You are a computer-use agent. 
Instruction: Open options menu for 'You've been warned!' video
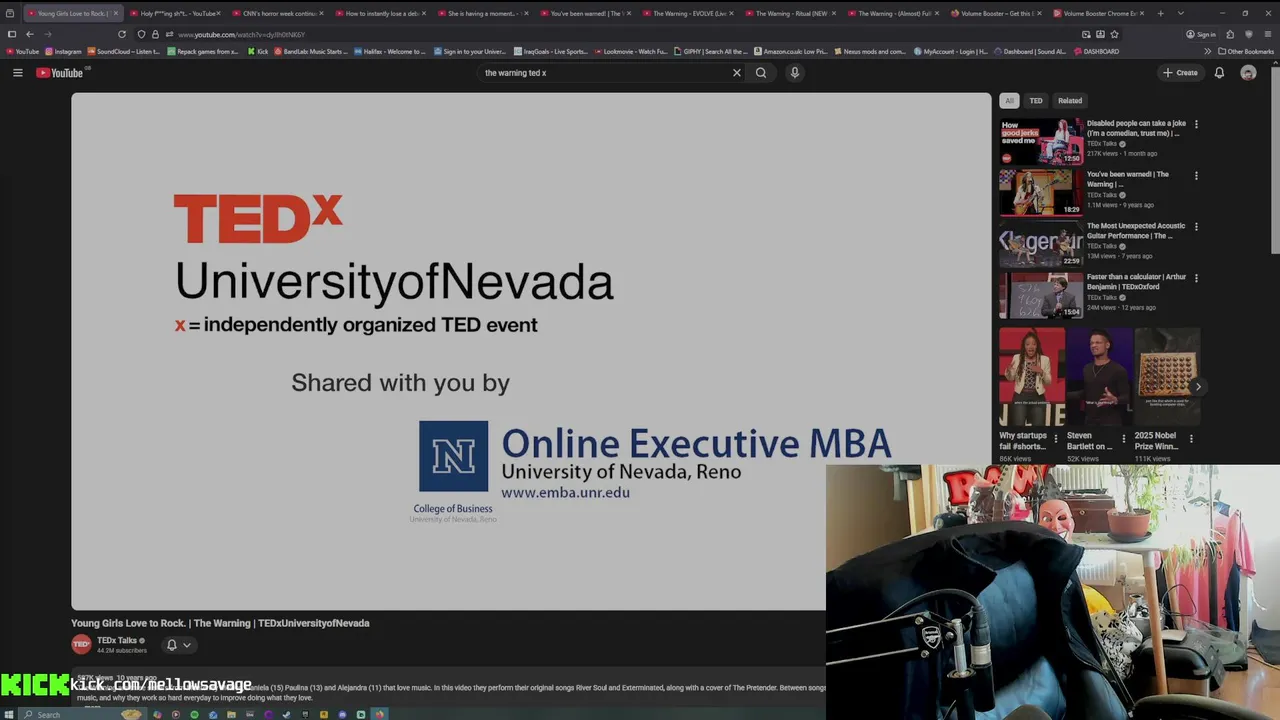point(1196,175)
